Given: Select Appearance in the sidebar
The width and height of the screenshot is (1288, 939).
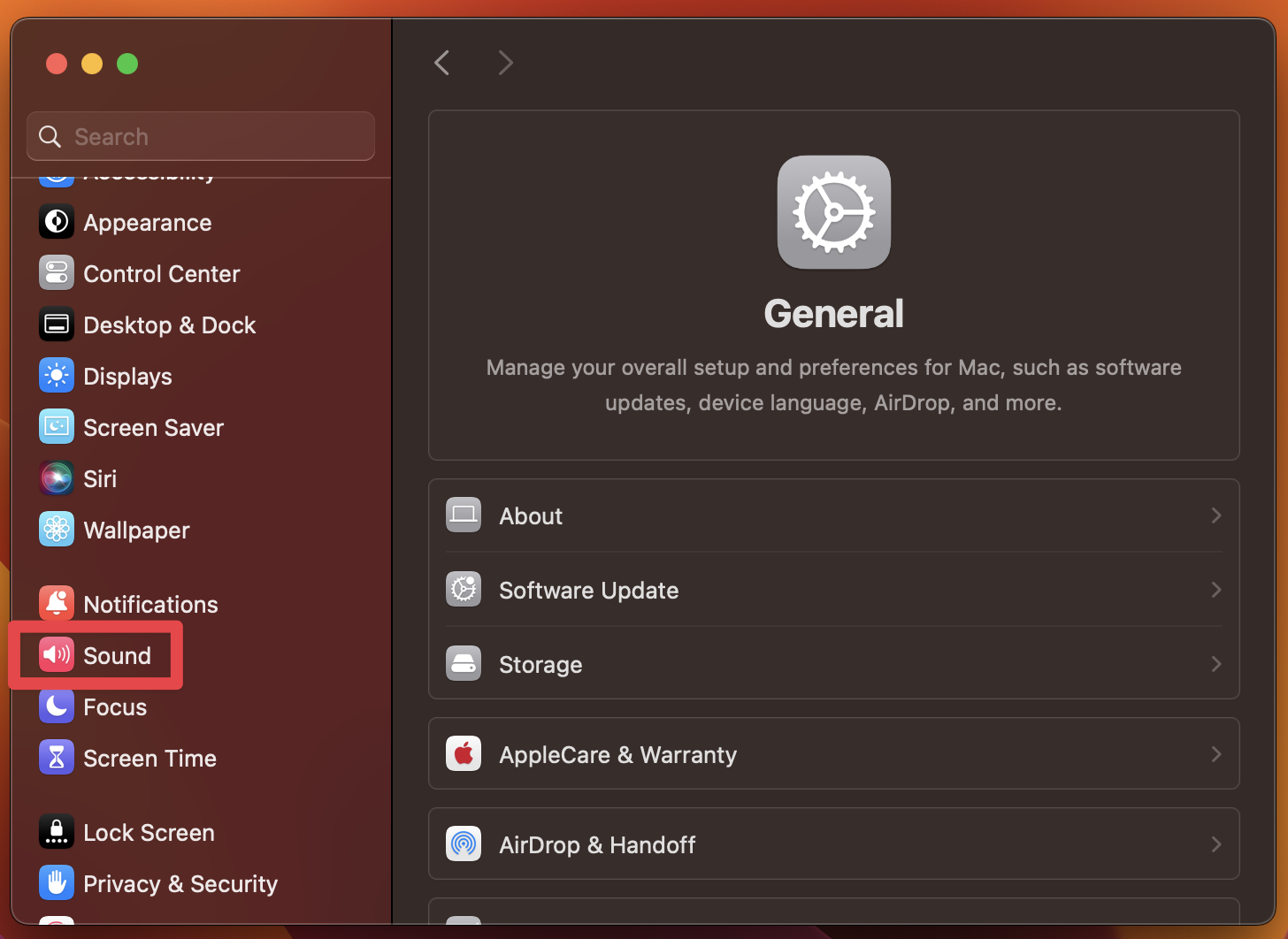Looking at the screenshot, I should point(147,222).
